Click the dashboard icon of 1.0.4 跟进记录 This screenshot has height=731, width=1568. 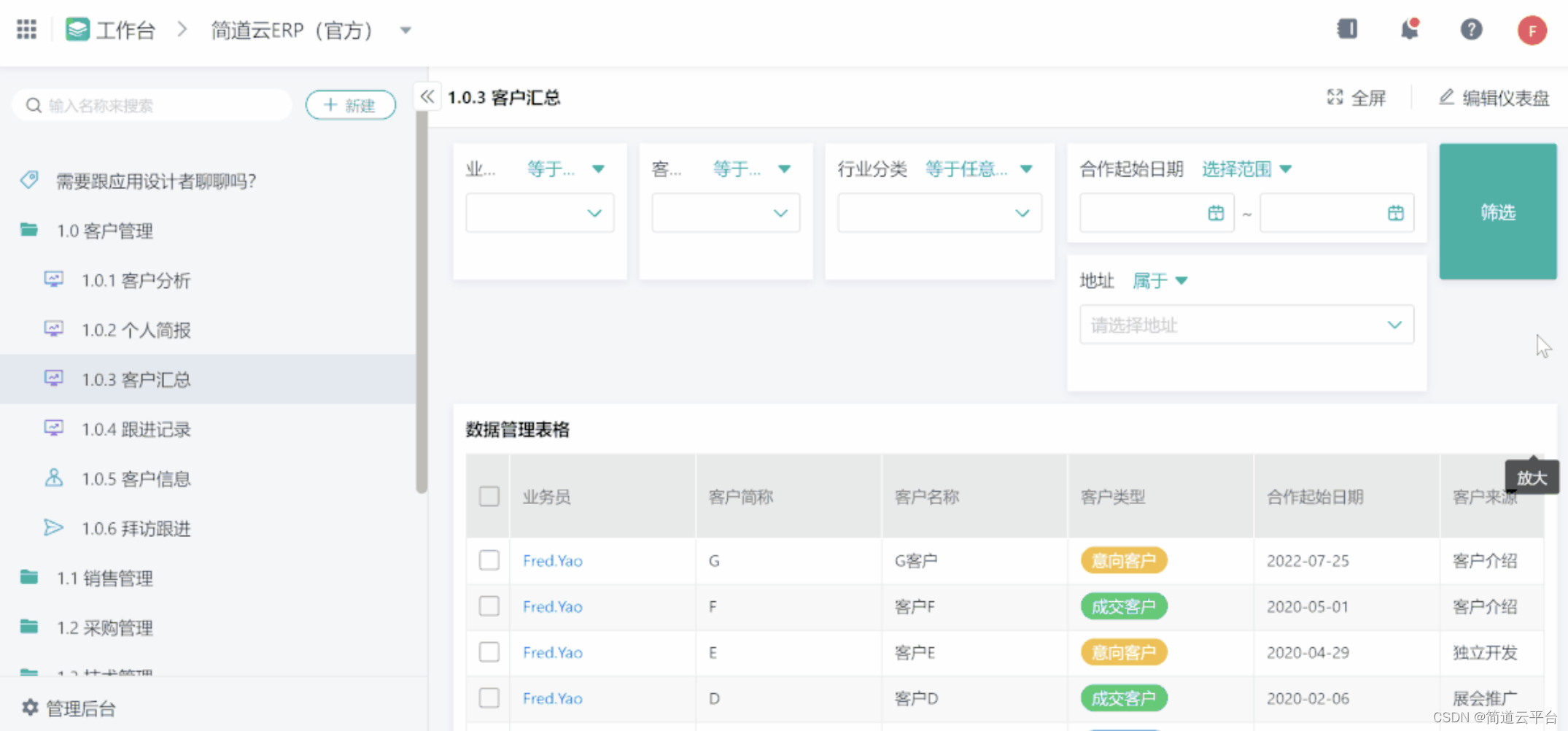click(x=53, y=428)
